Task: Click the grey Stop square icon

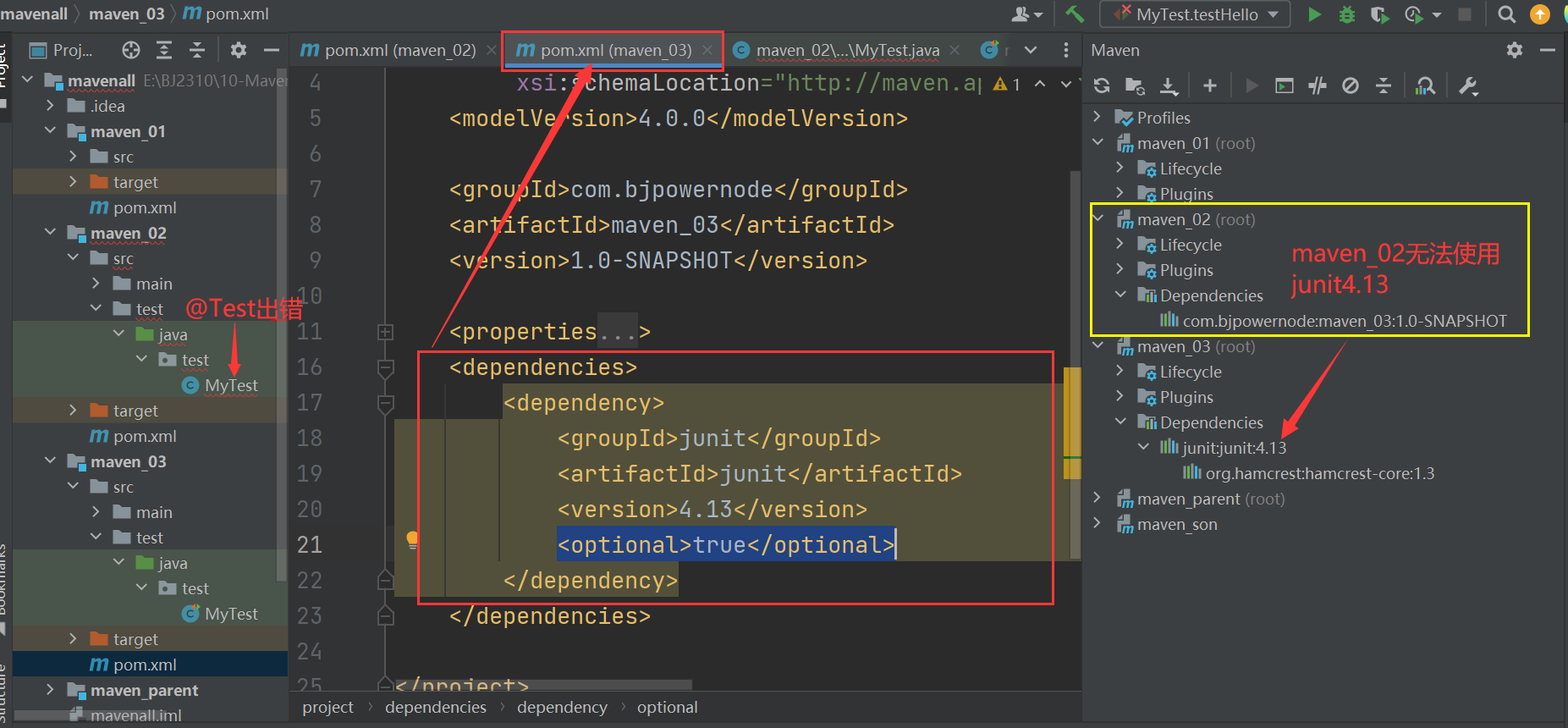Action: (1465, 14)
